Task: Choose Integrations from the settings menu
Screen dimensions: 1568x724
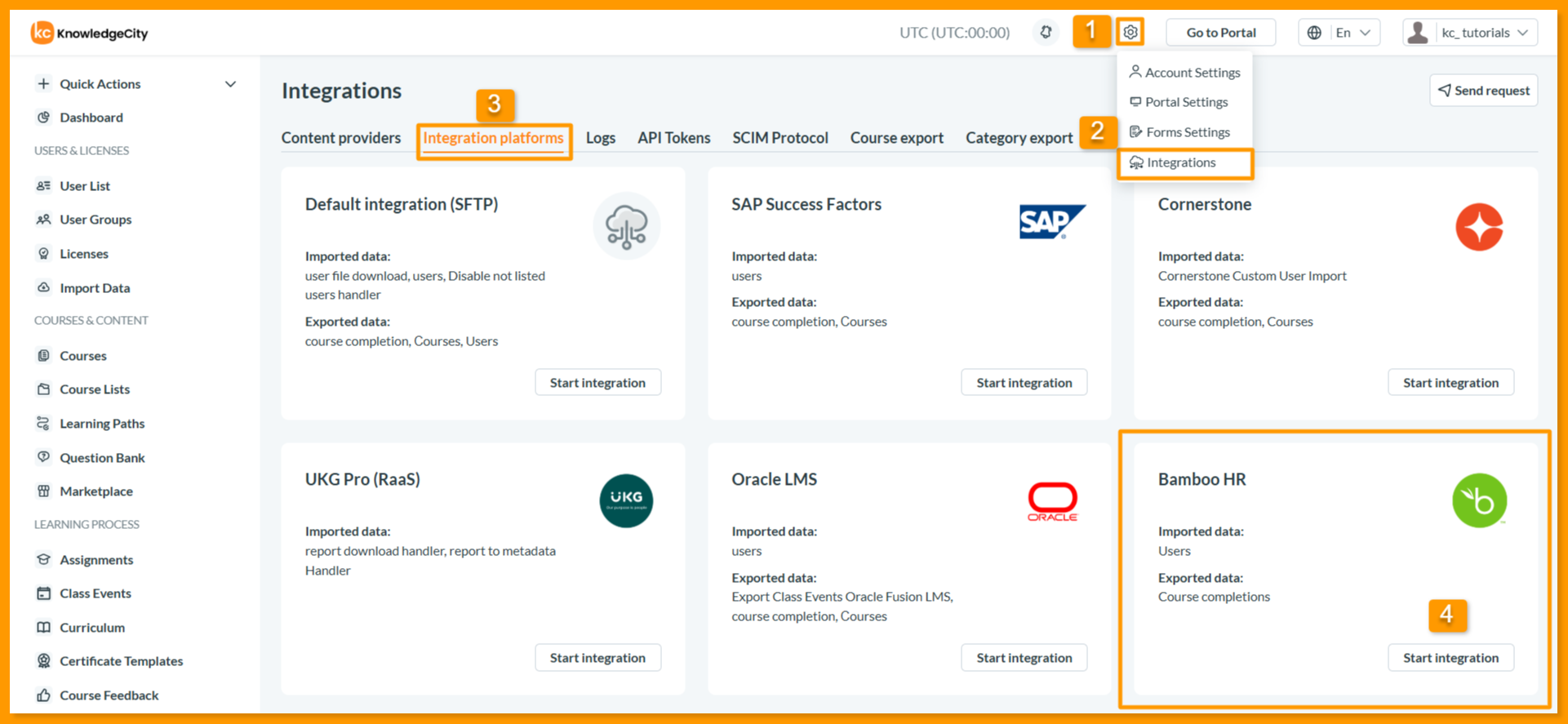Action: click(1185, 162)
